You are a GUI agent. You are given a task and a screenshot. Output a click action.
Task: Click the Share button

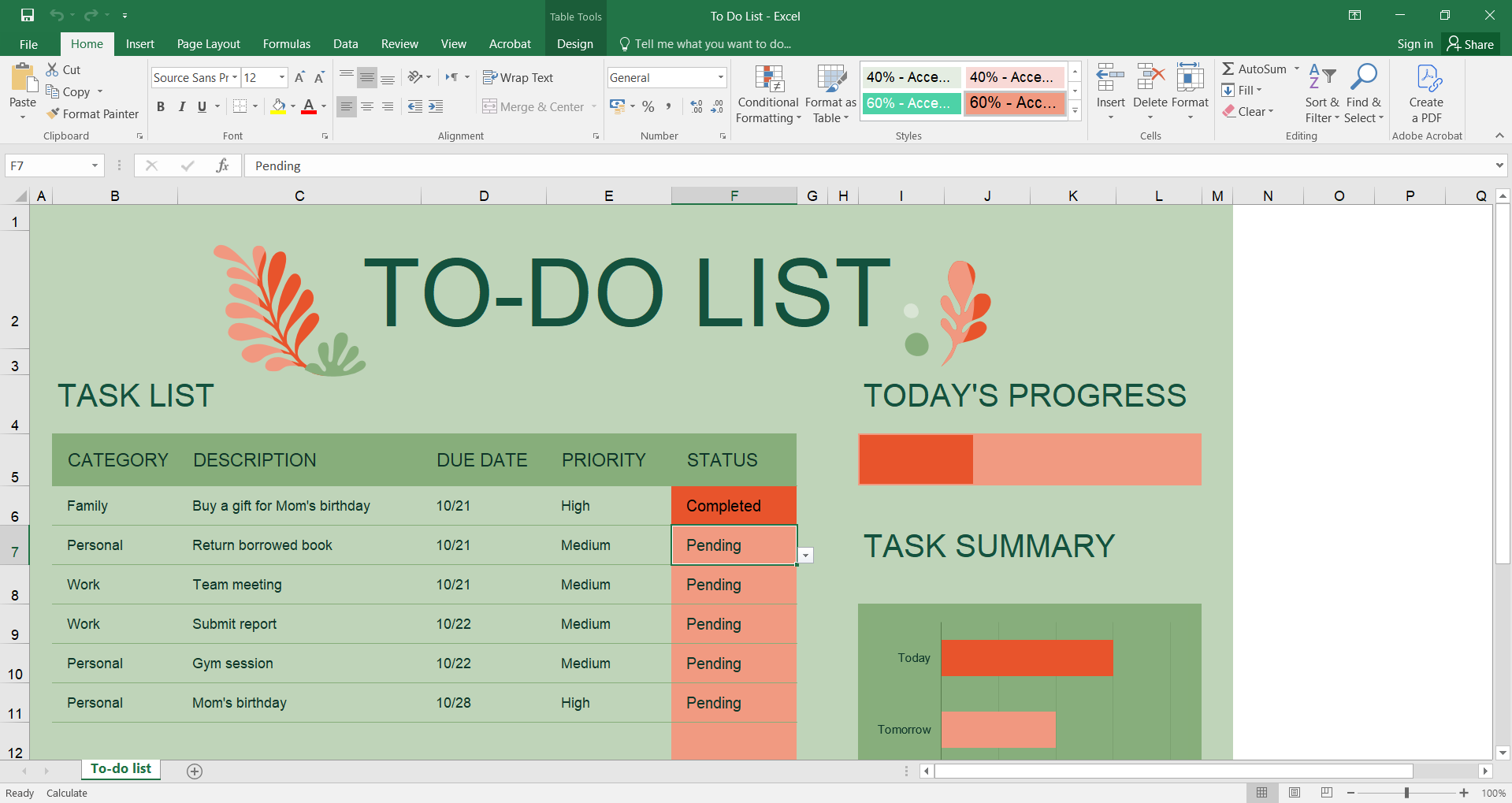[1470, 44]
